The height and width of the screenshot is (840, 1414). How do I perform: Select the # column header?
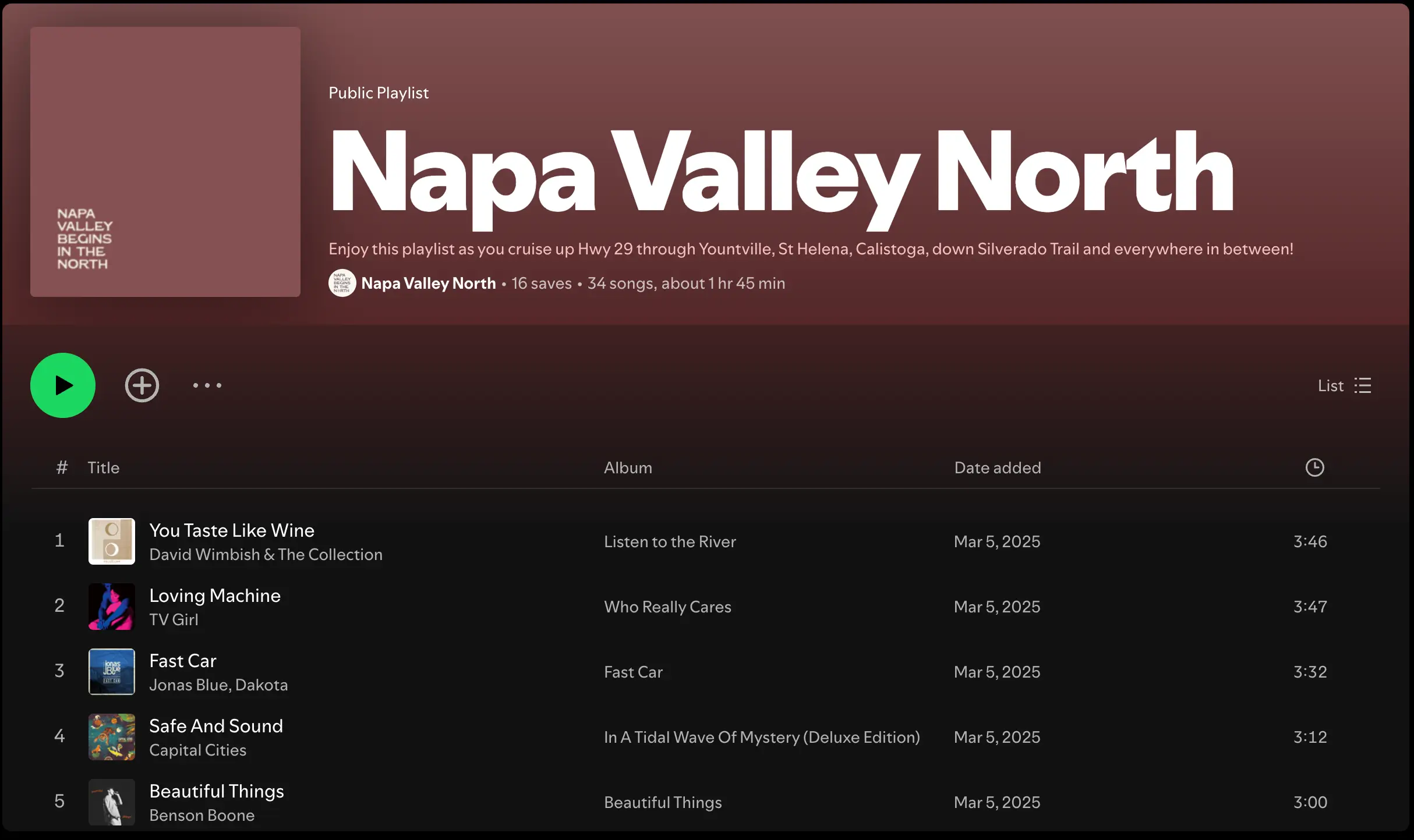pyautogui.click(x=62, y=467)
